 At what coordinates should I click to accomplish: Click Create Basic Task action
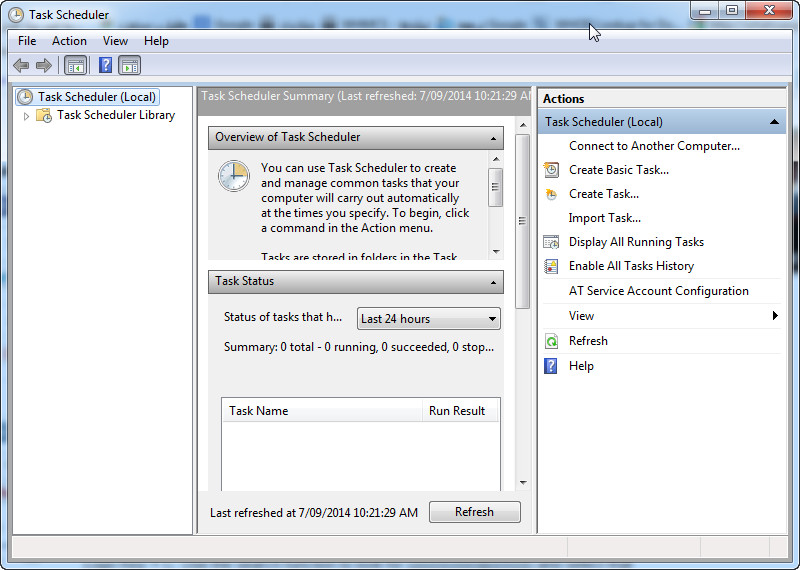(619, 170)
